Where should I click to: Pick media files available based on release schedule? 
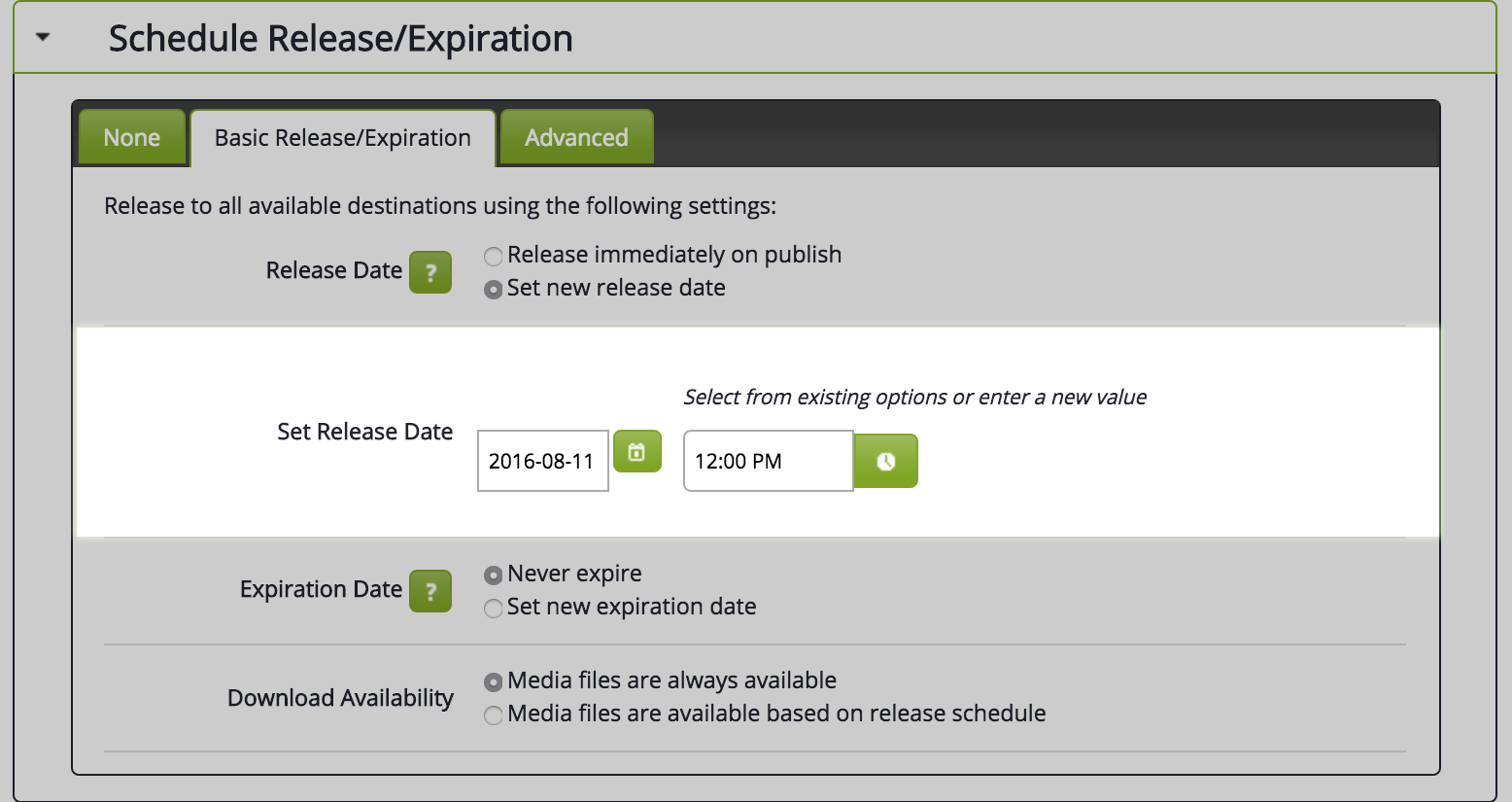(x=494, y=715)
